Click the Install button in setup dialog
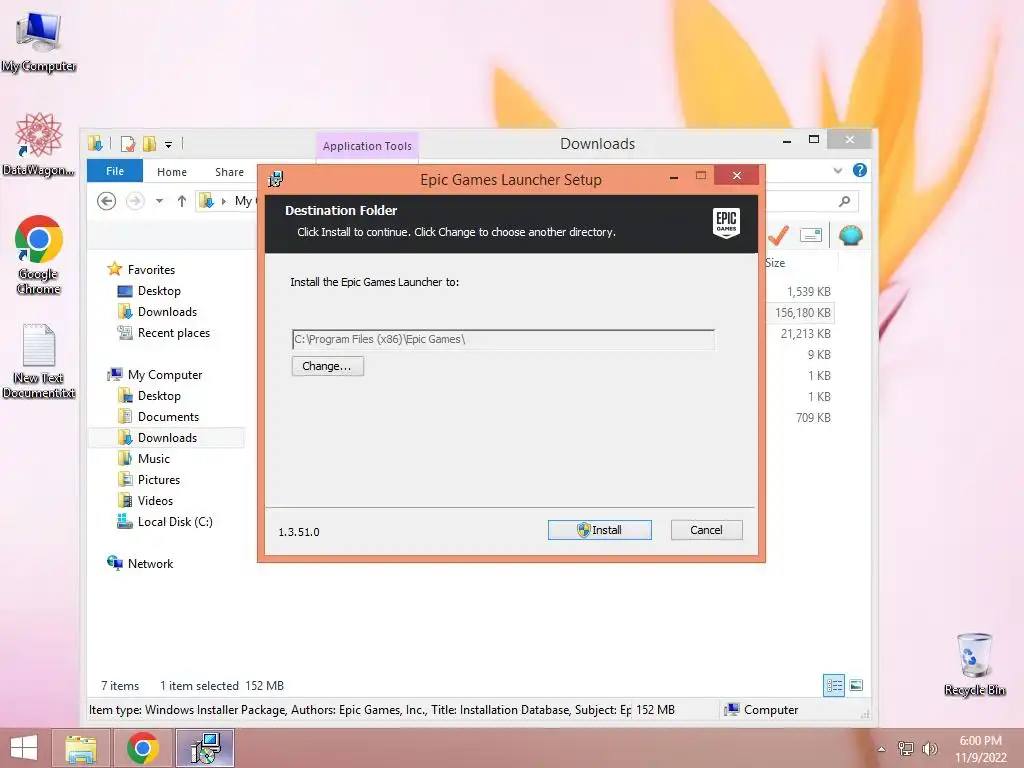 coord(600,530)
